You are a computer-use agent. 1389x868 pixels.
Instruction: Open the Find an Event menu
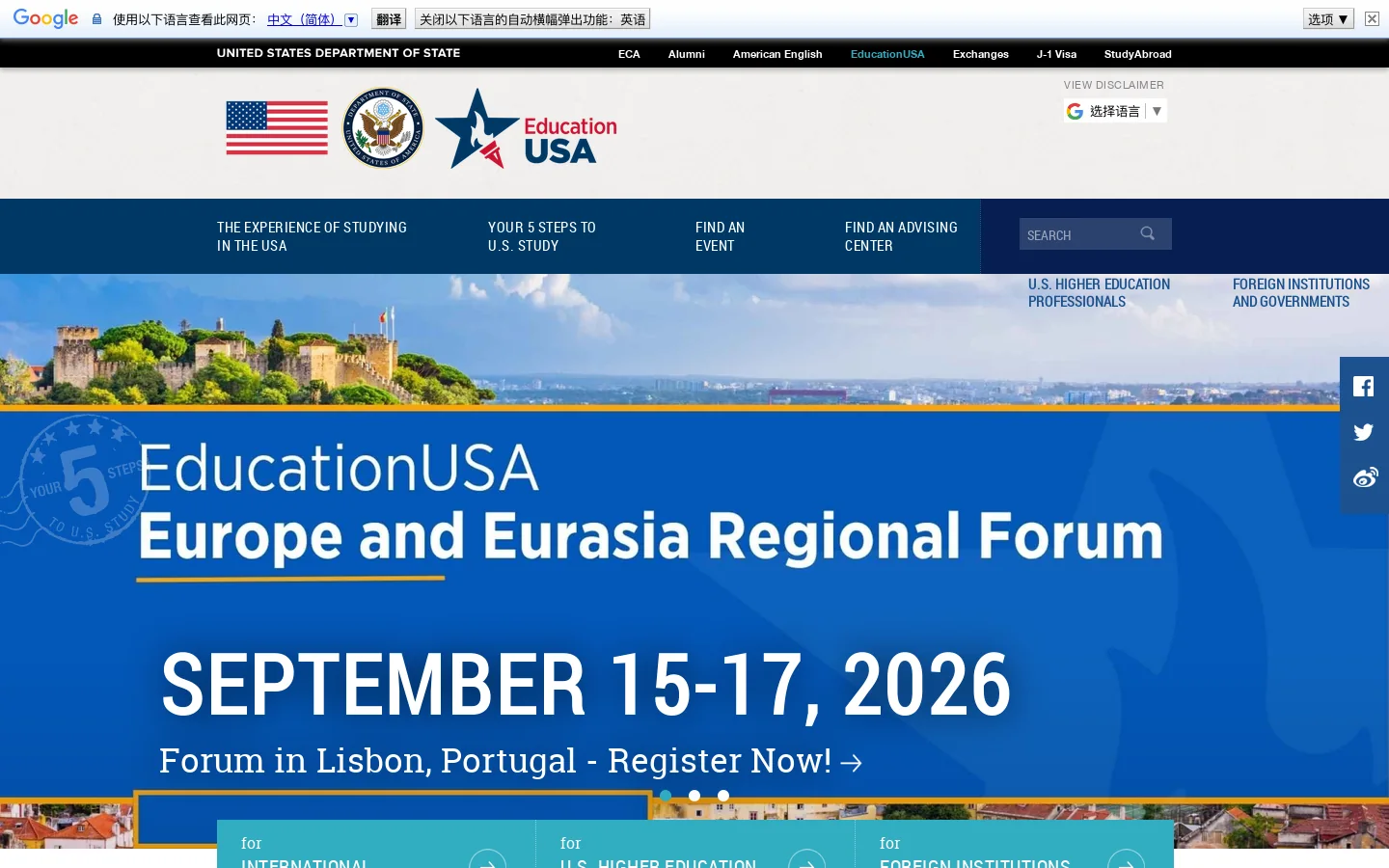(720, 236)
